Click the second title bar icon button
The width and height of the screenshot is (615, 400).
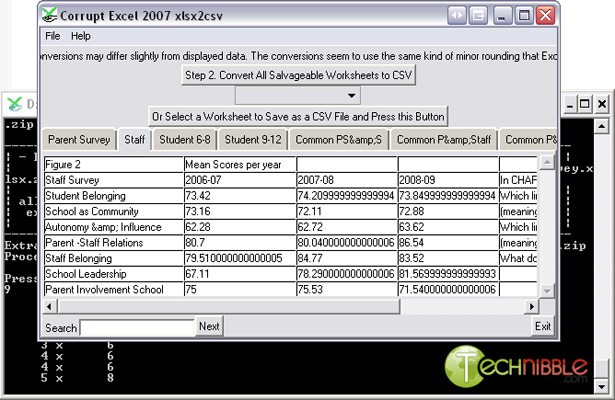pos(478,16)
